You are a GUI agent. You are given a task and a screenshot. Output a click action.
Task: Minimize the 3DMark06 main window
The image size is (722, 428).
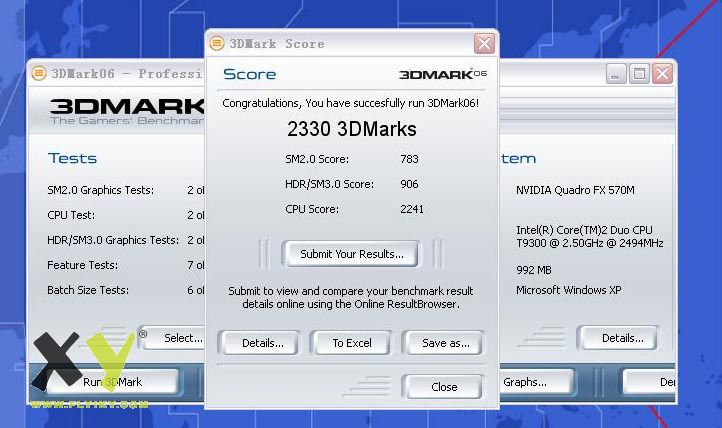point(616,73)
